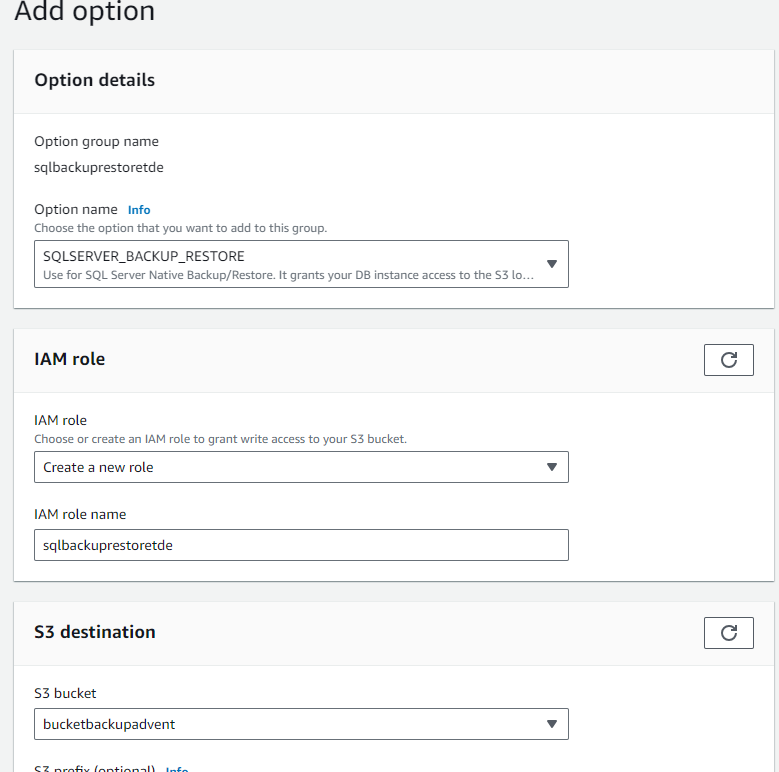This screenshot has width=779, height=772.
Task: Click the Option name dropdown arrow
Action: click(x=551, y=264)
